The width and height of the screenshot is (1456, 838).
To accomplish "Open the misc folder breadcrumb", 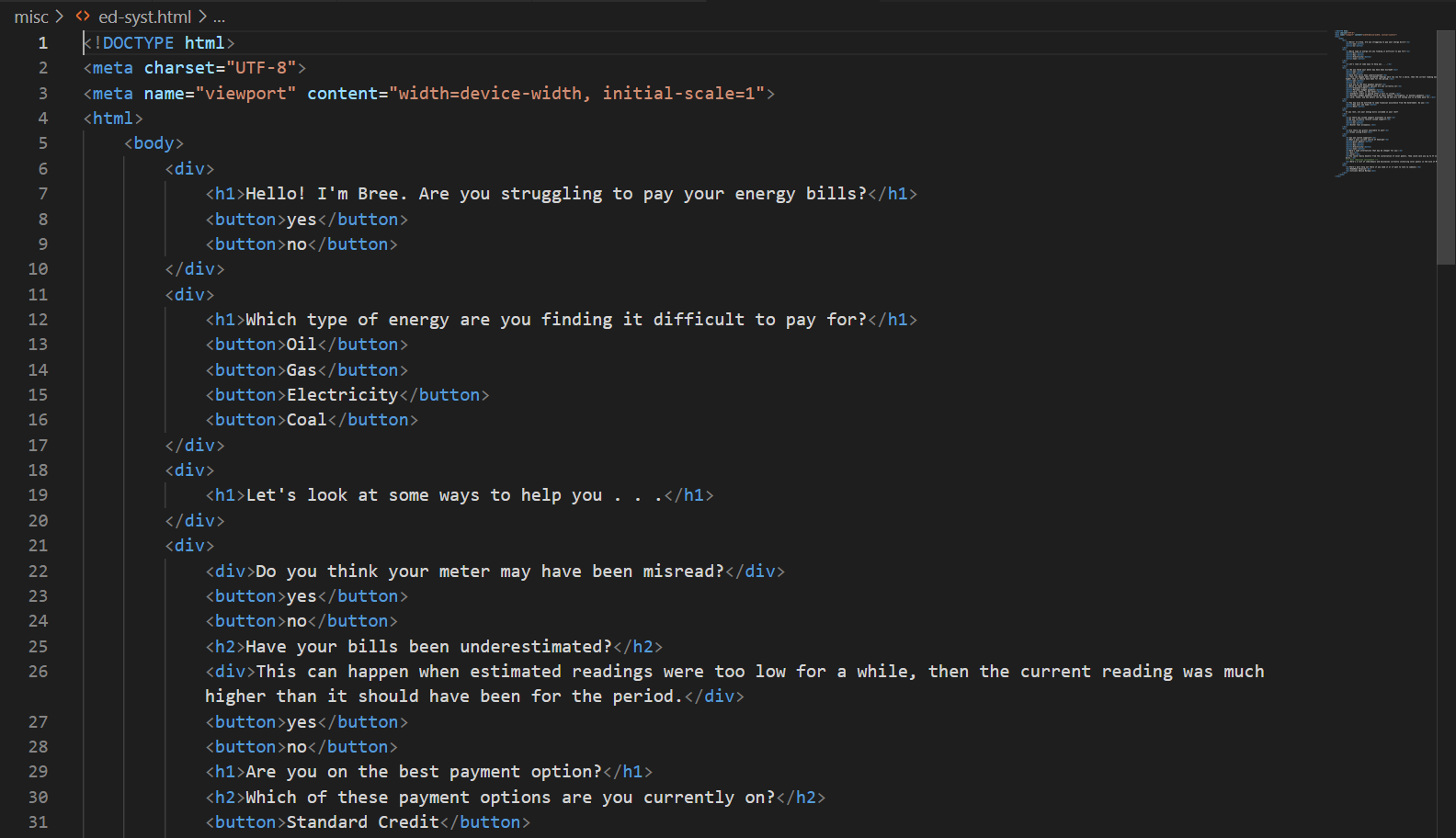I will coord(31,17).
